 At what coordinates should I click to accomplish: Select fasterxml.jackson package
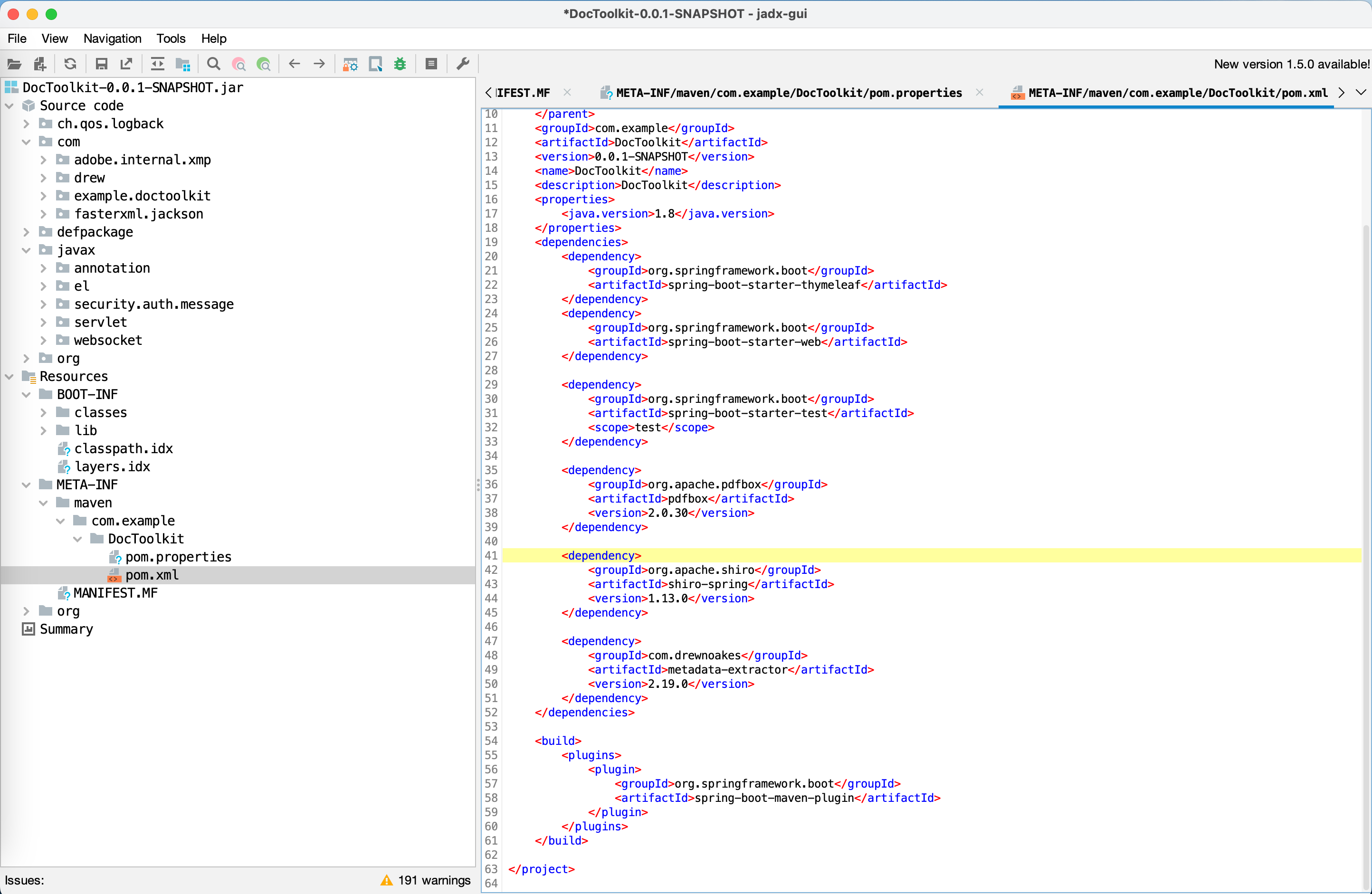click(x=138, y=214)
